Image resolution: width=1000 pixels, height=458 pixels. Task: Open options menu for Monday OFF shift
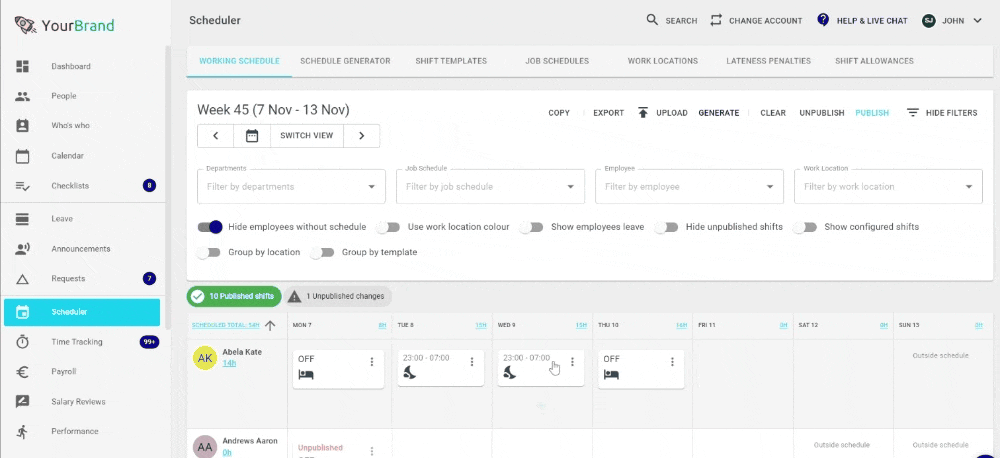coord(372,362)
